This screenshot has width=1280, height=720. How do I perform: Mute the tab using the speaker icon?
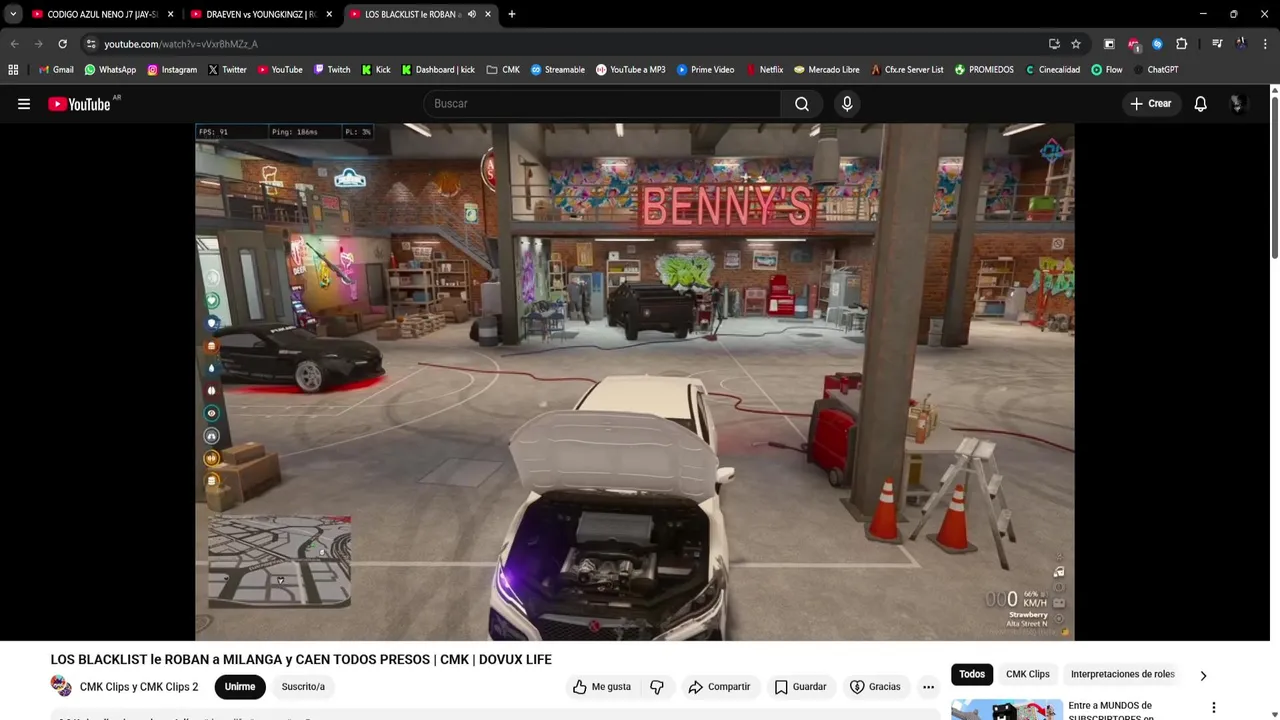[471, 14]
